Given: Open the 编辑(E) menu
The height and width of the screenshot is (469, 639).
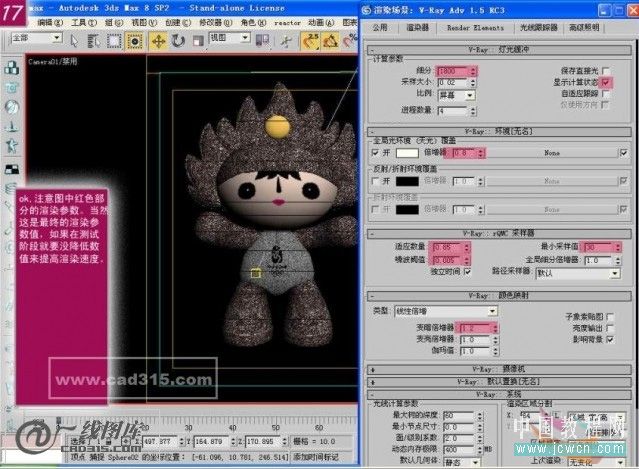Looking at the screenshot, I should 50,22.
